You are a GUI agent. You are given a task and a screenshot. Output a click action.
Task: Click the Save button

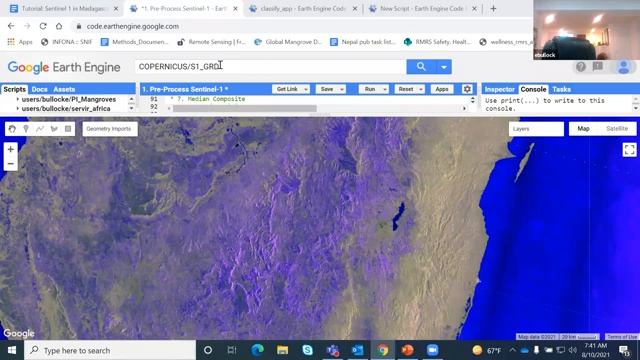point(327,89)
